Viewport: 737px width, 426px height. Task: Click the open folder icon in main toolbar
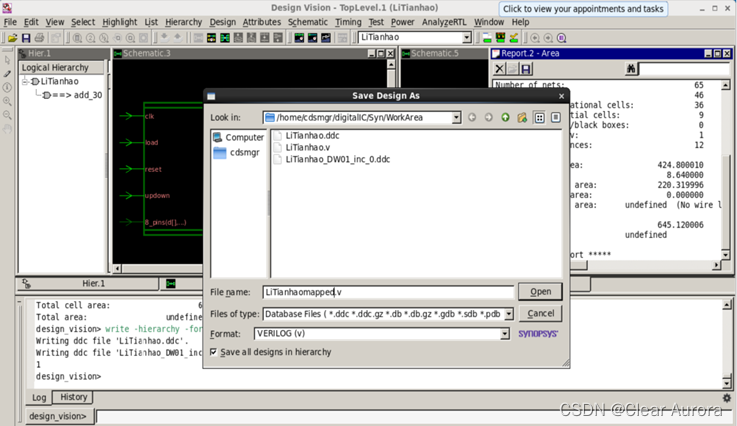13,38
